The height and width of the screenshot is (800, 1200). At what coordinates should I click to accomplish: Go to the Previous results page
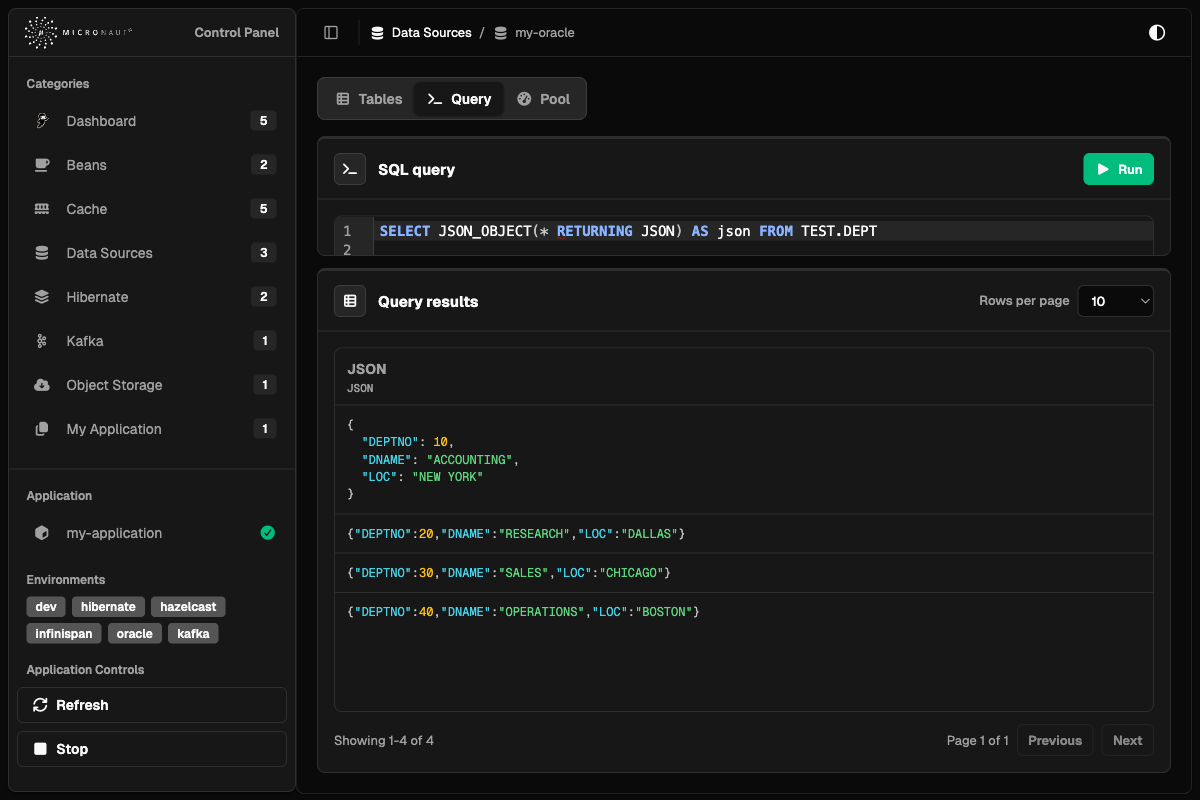pos(1055,740)
